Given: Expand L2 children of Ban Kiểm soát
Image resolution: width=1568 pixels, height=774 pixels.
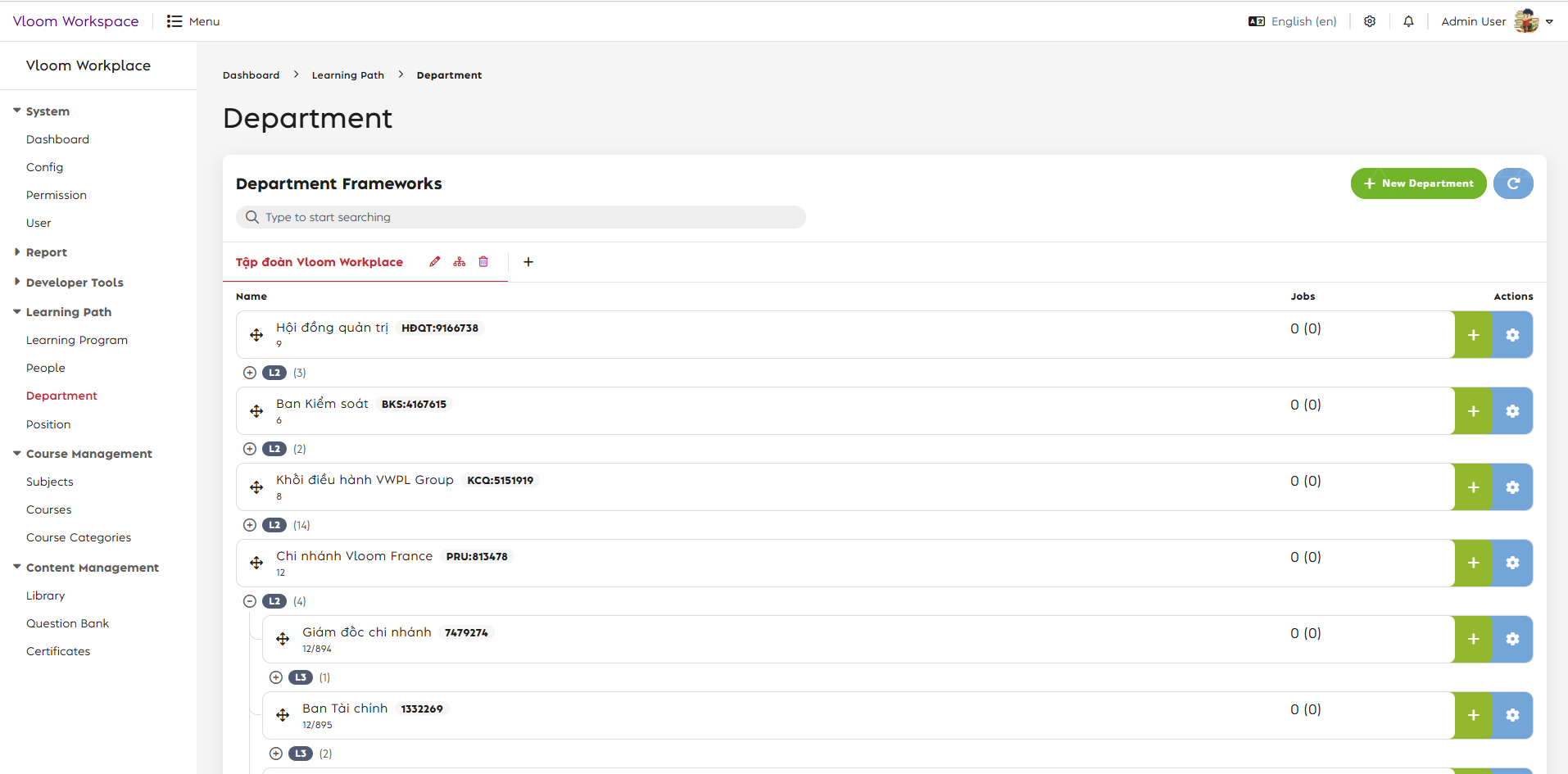Looking at the screenshot, I should 250,449.
